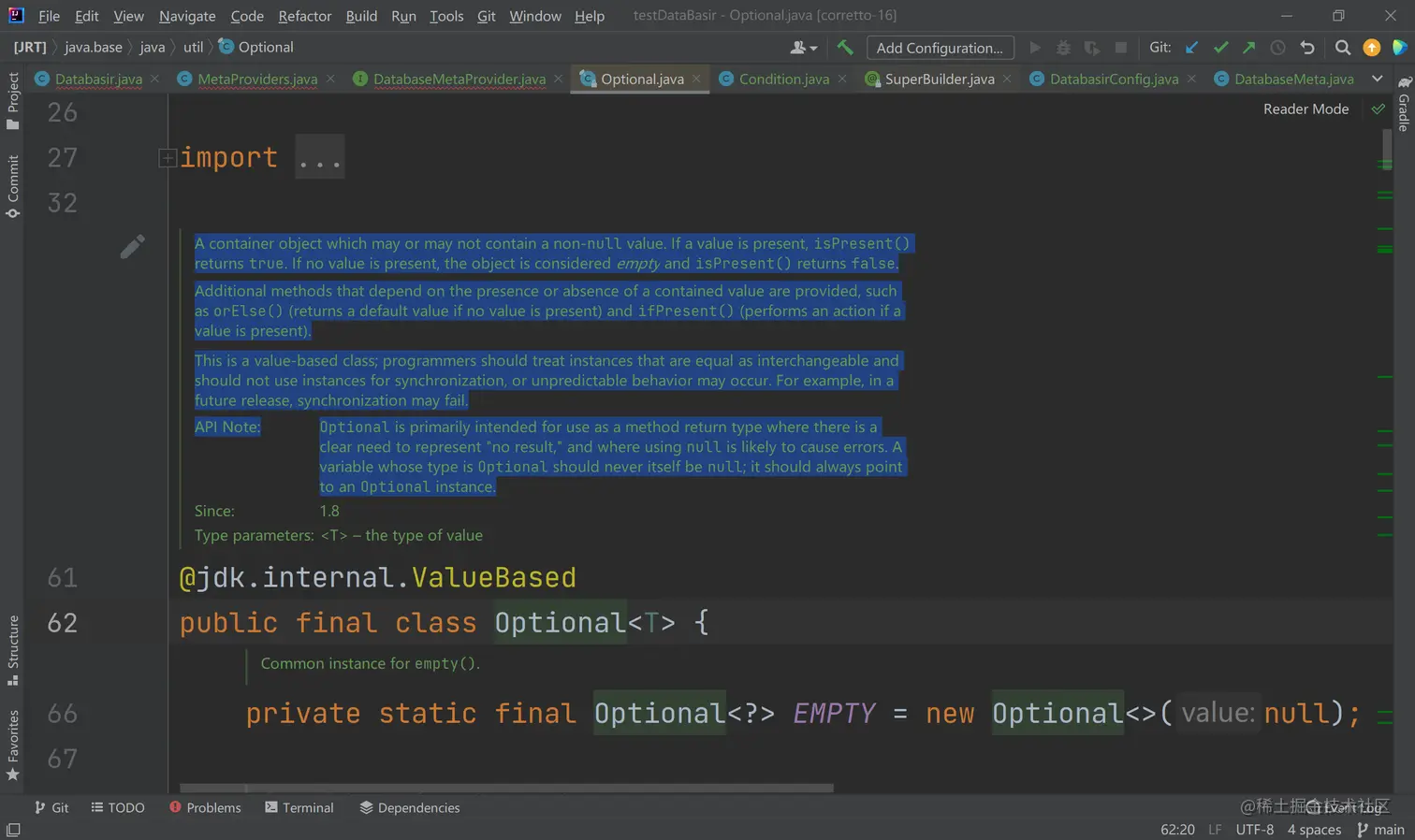Show hidden editor tabs dropdown arrow

tap(1377, 80)
